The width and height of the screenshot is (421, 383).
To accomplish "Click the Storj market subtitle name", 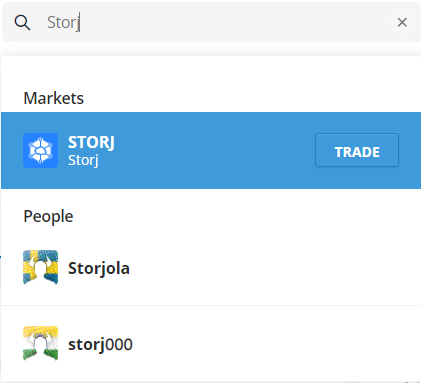I will coord(83,160).
